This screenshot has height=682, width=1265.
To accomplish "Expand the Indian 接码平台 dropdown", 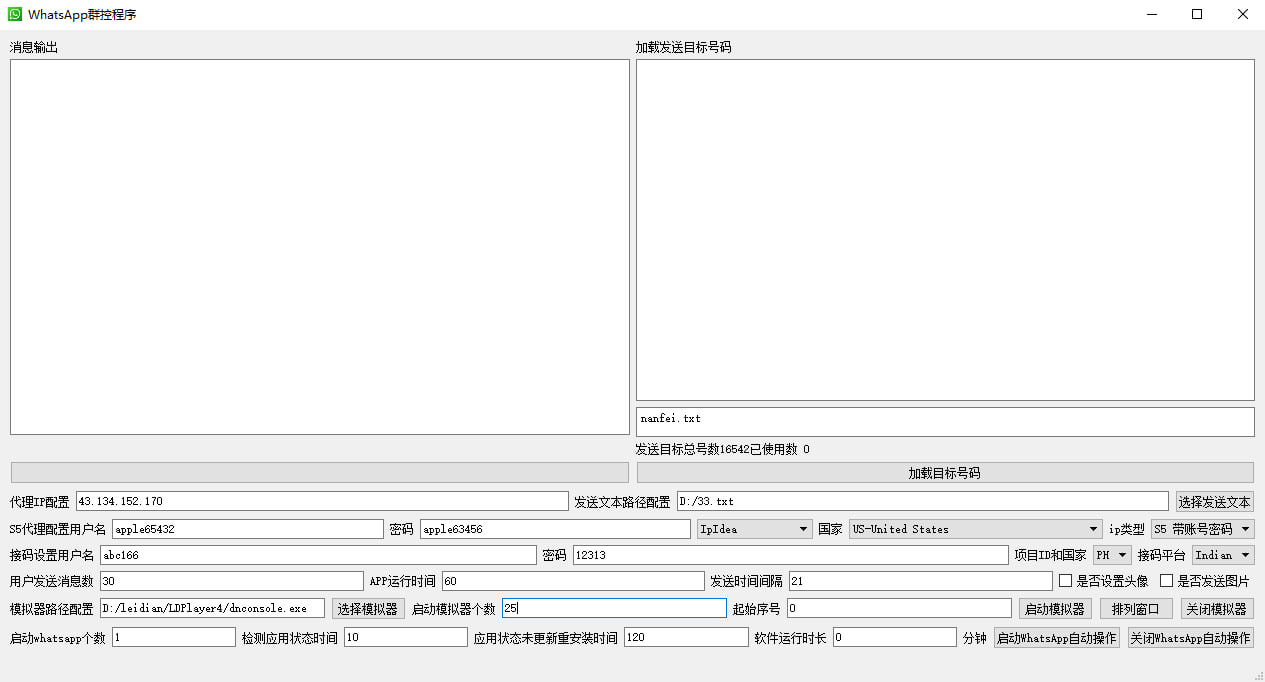I will (x=1222, y=555).
